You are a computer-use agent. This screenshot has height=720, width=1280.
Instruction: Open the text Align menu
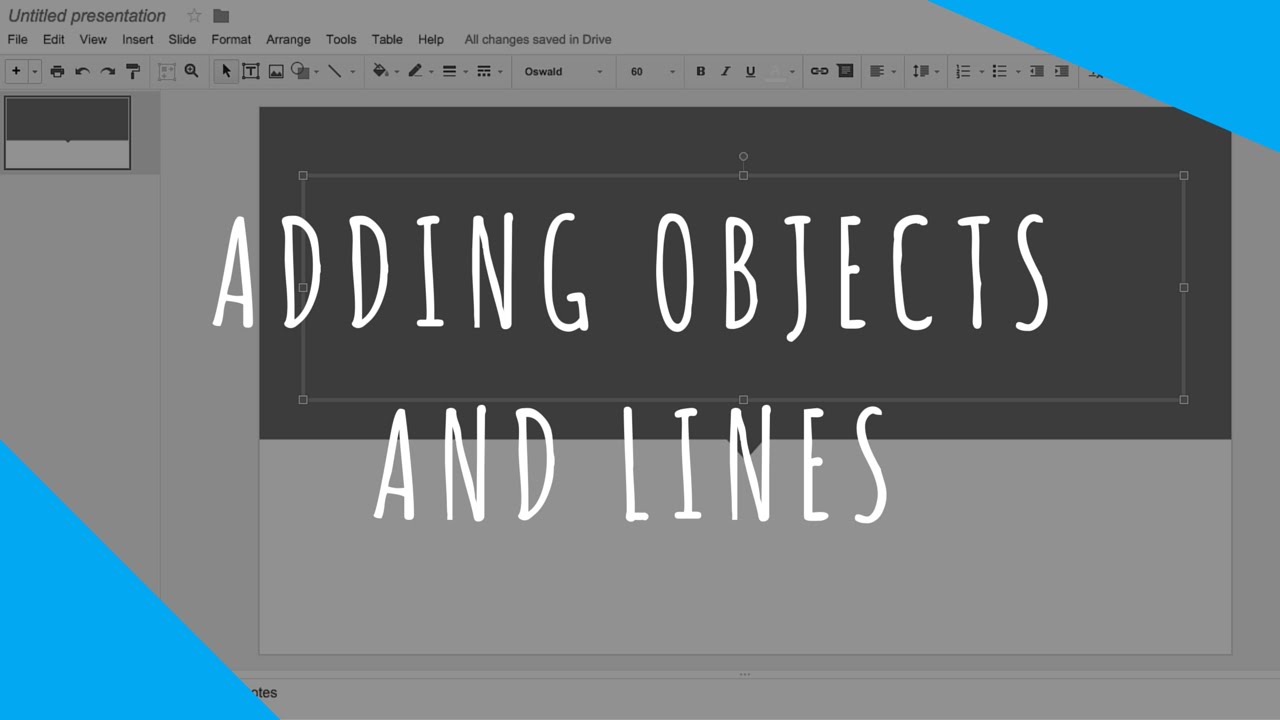click(x=882, y=71)
